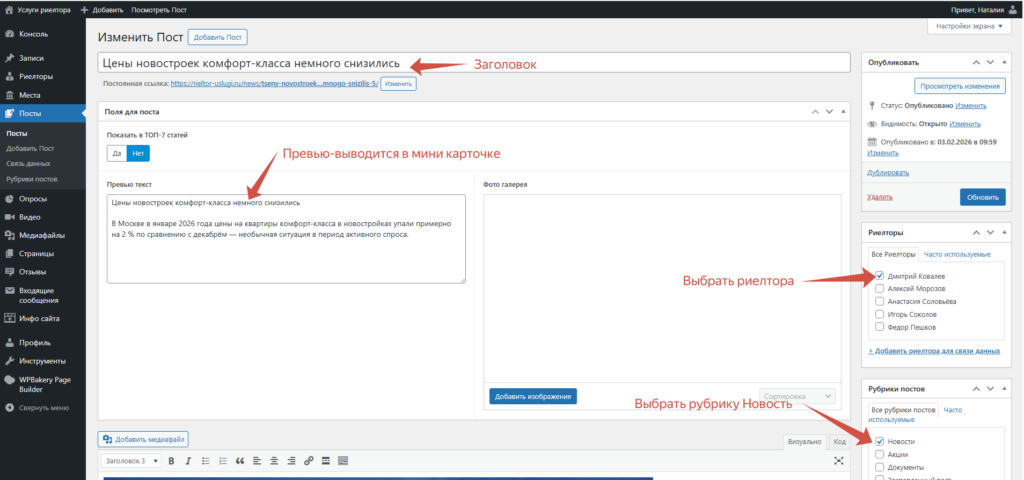Apply italic formatting in the editor toolbar
This screenshot has height=480, width=1024.
[x=188, y=460]
